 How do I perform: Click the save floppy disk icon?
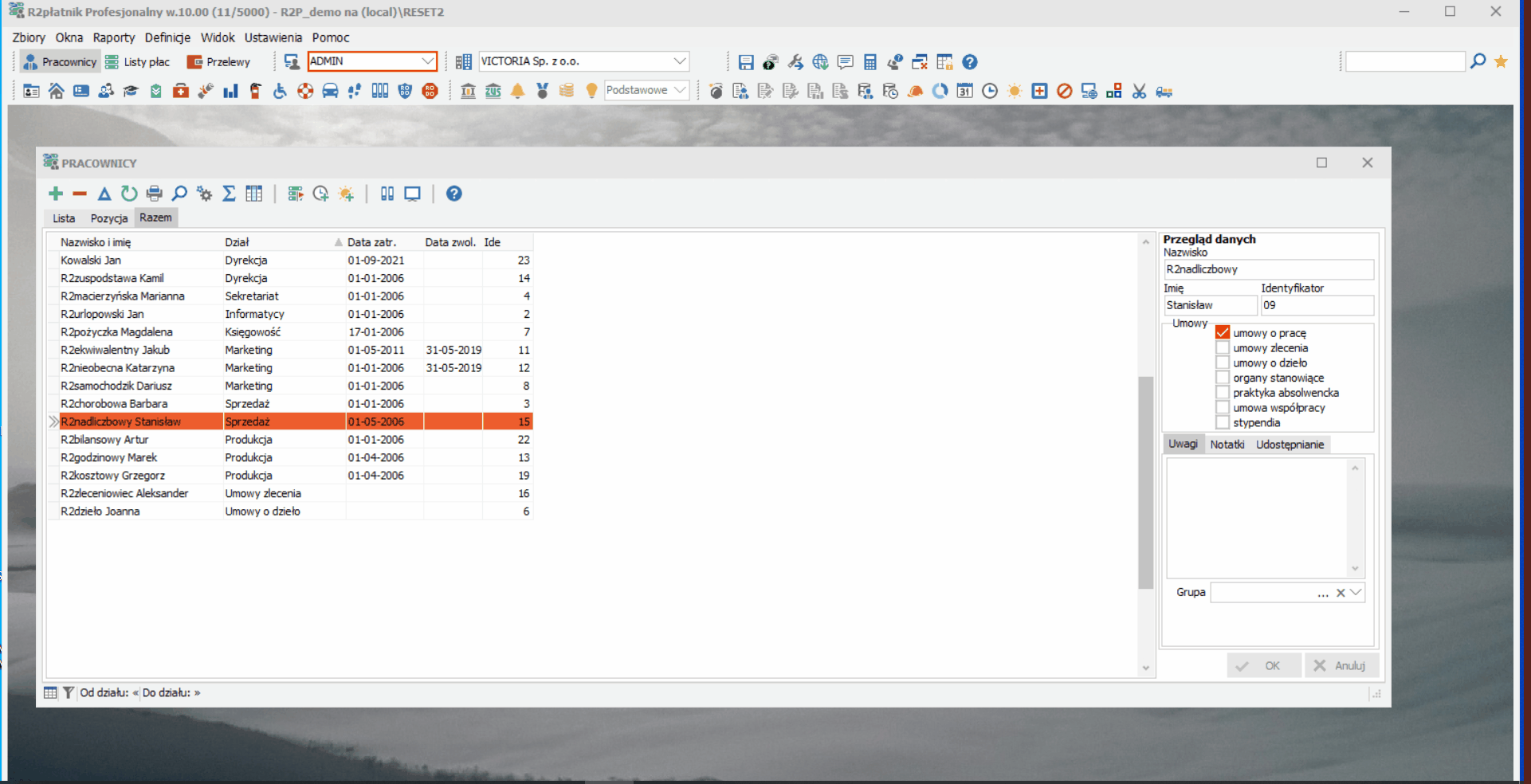[746, 62]
